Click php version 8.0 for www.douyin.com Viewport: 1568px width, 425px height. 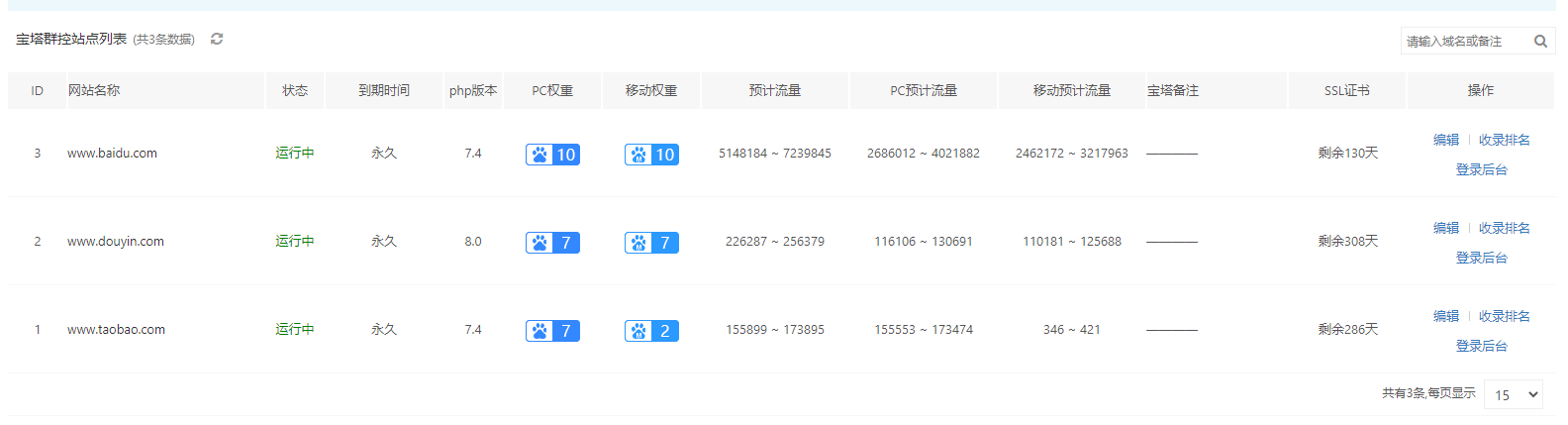tap(473, 242)
